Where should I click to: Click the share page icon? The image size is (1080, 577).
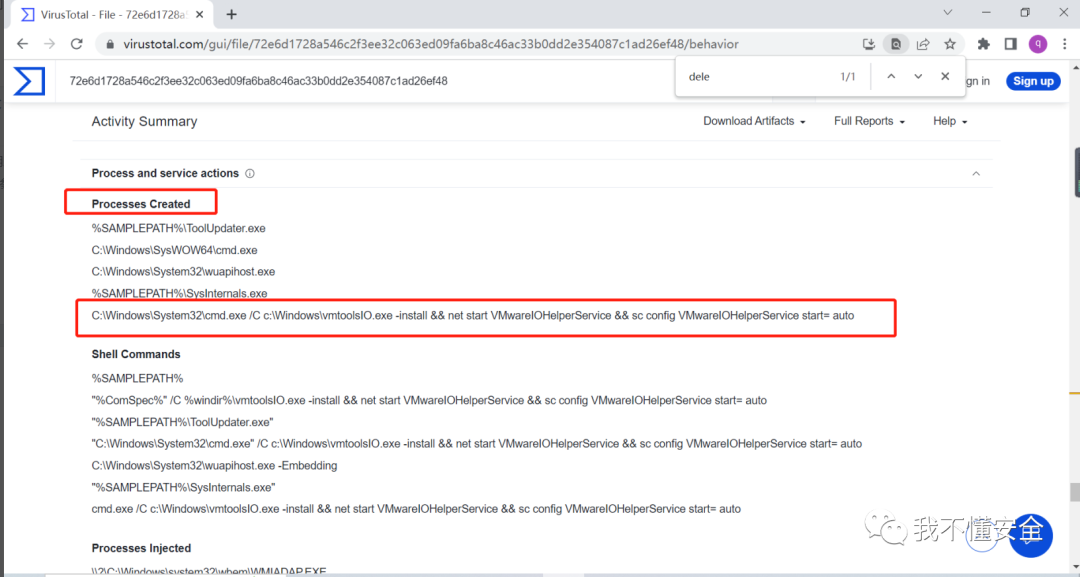click(923, 44)
